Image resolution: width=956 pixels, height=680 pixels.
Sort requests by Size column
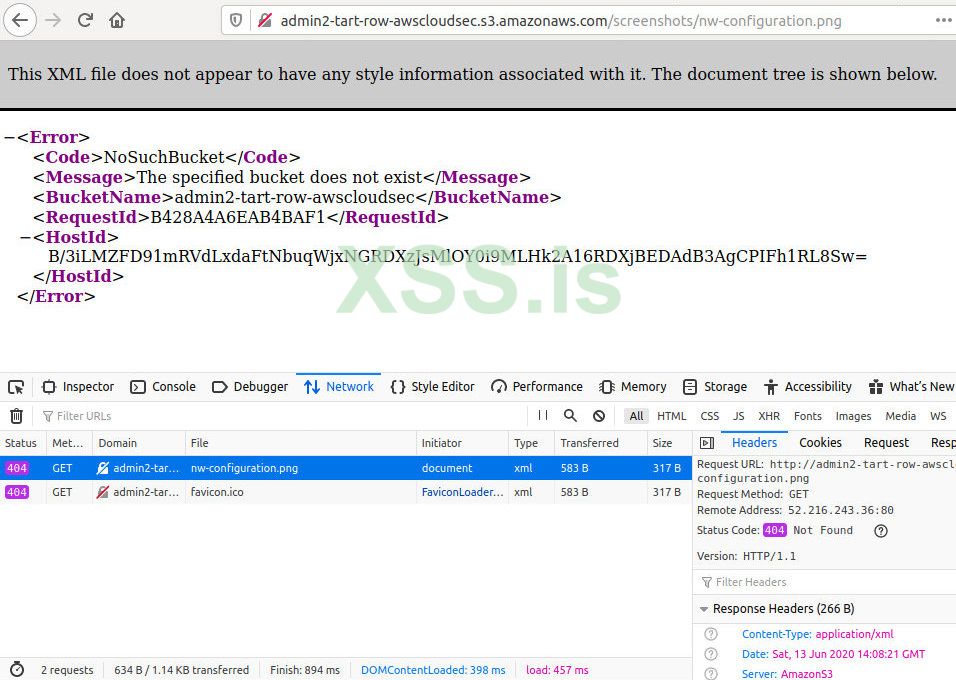pyautogui.click(x=669, y=443)
